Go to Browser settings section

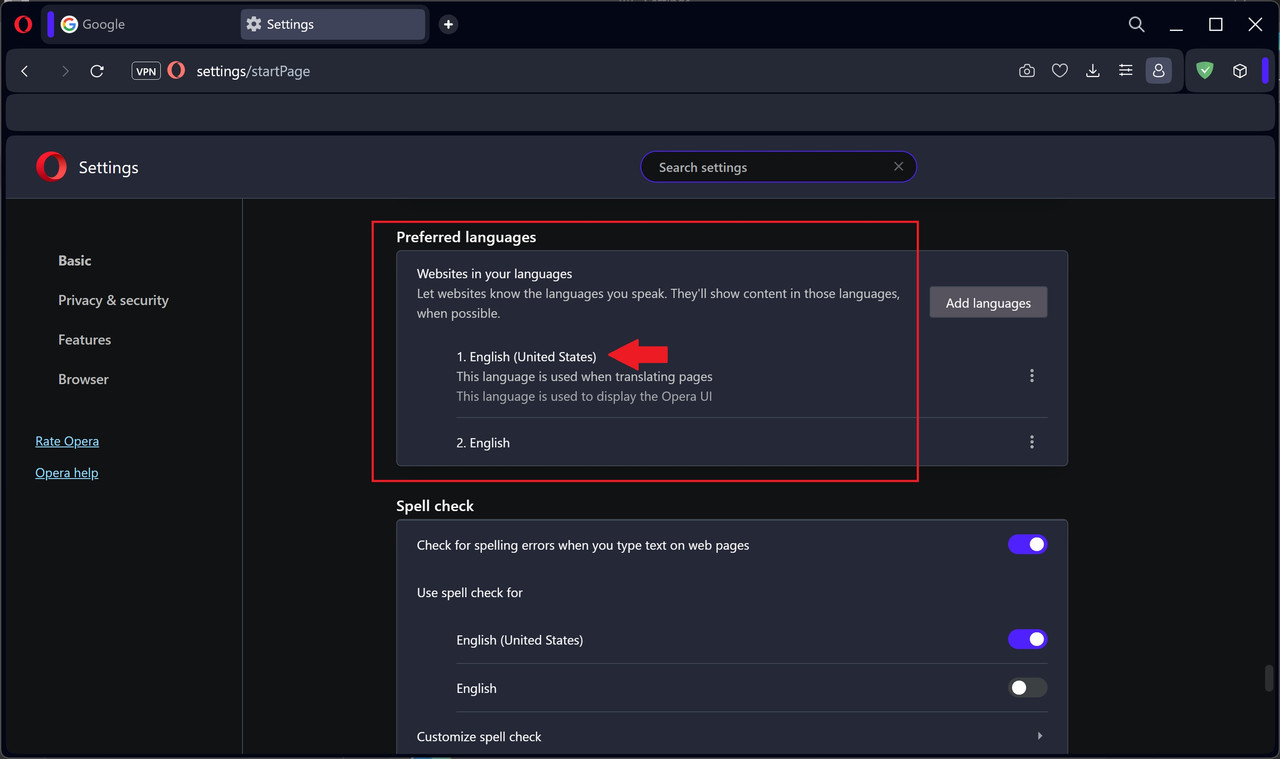pos(83,379)
